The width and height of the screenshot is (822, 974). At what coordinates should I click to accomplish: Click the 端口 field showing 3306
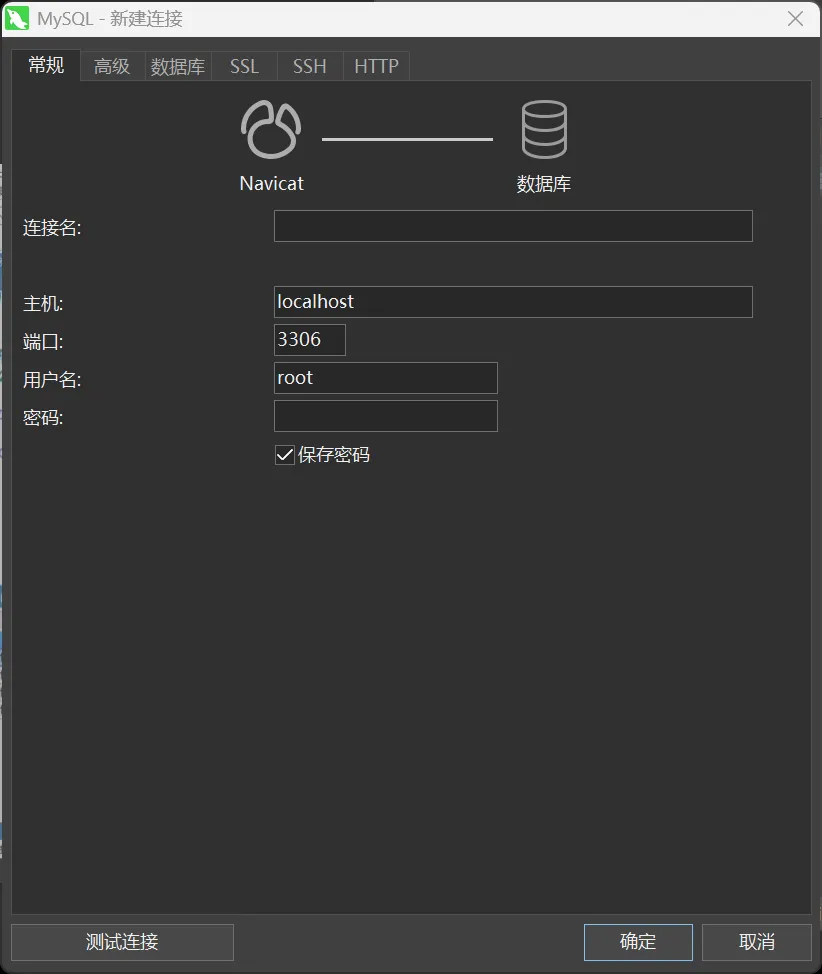[310, 340]
